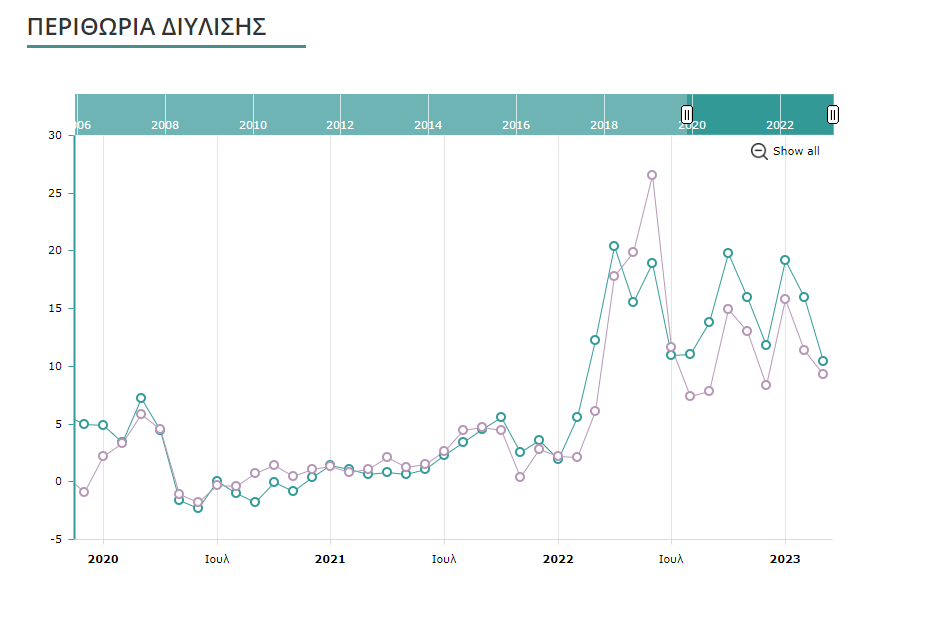Select the last teal data point on right
949x621 pixels.
[x=823, y=361]
